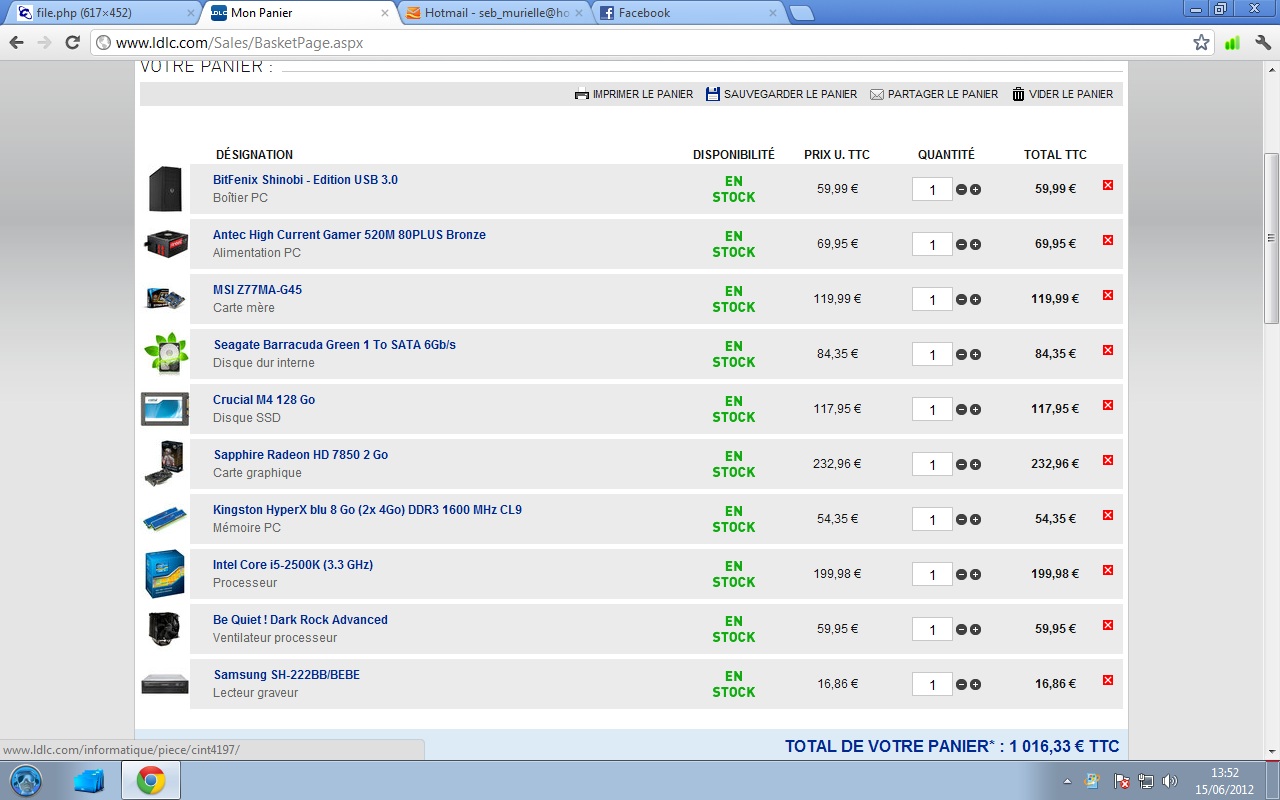This screenshot has height=800, width=1280.
Task: Click the Vider le panier trash icon
Action: pyautogui.click(x=1018, y=94)
